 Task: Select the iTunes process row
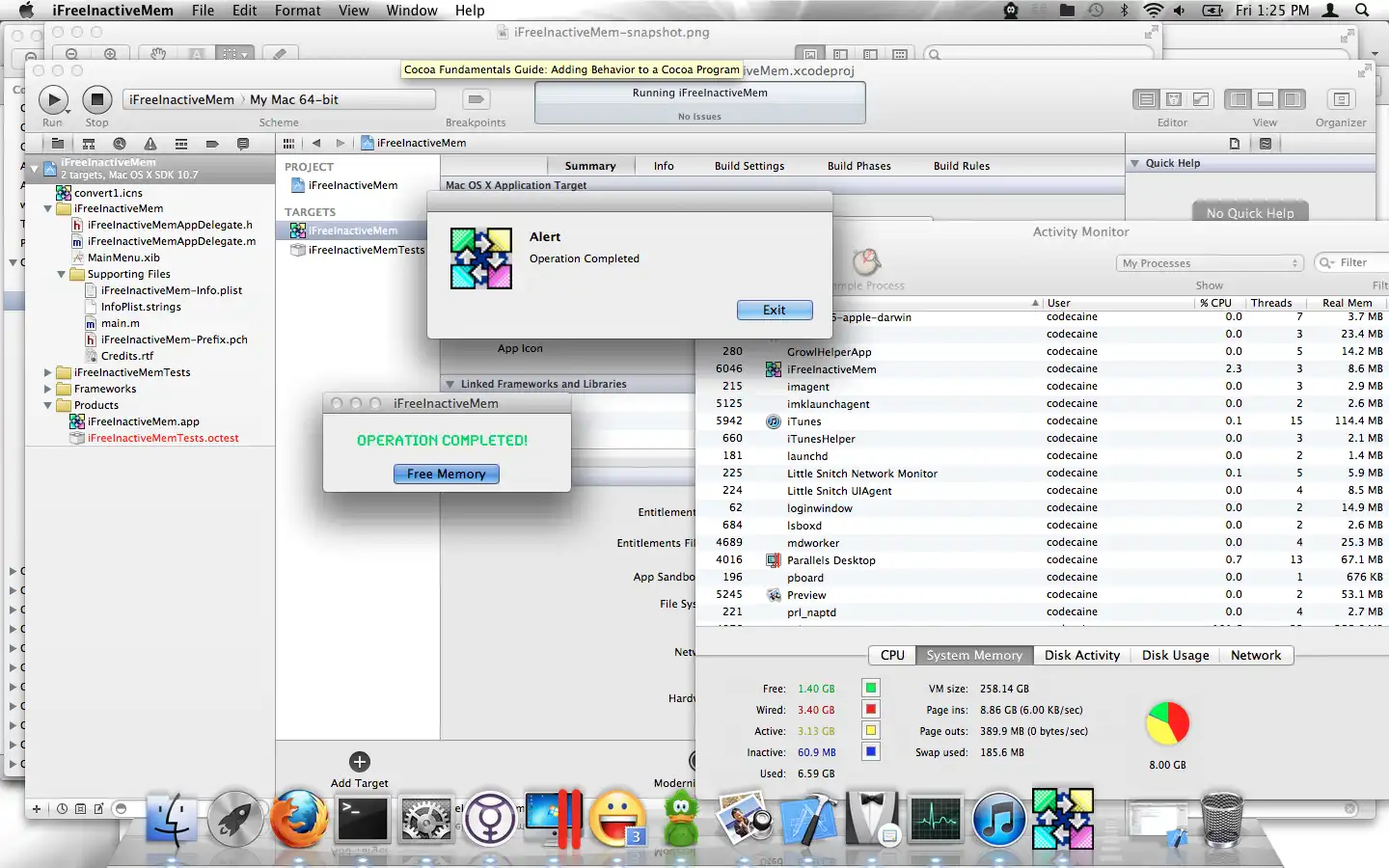(1043, 421)
